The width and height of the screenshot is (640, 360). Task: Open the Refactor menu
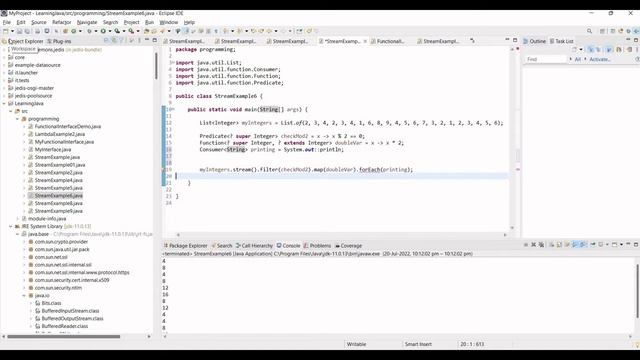(62, 22)
